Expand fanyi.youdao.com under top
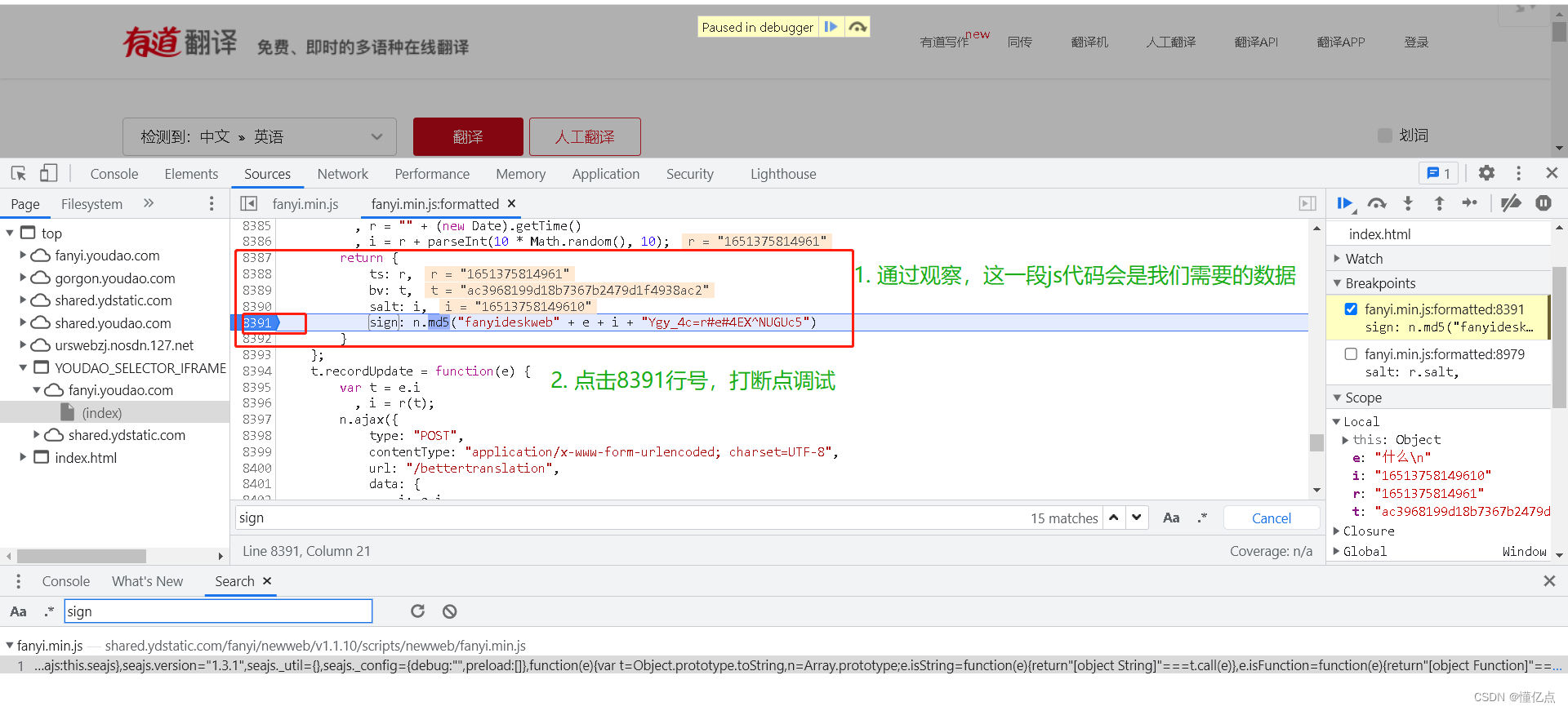This screenshot has width=1568, height=711. pos(23,255)
